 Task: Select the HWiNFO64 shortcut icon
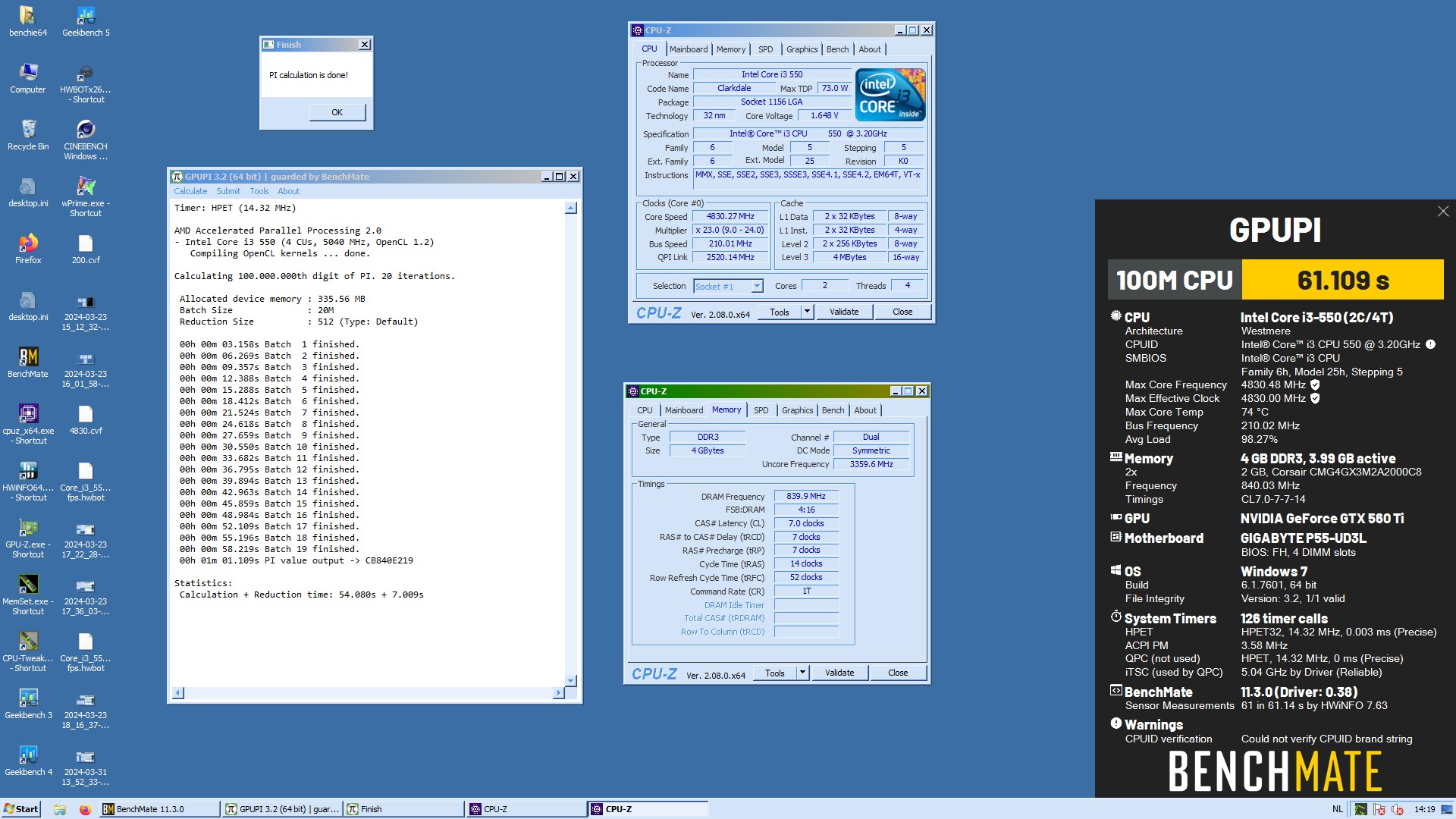(28, 482)
